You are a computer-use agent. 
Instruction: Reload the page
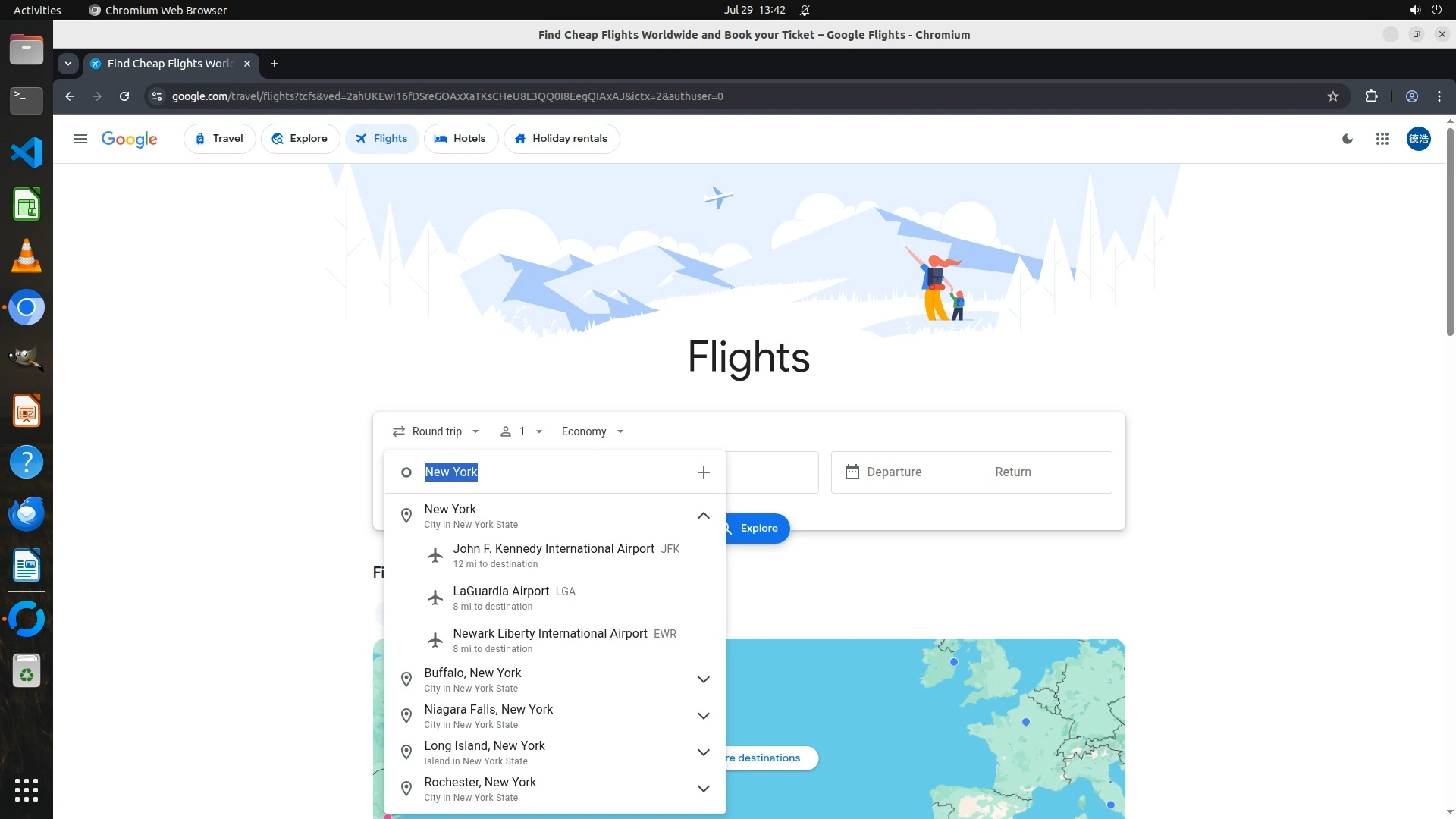124,96
